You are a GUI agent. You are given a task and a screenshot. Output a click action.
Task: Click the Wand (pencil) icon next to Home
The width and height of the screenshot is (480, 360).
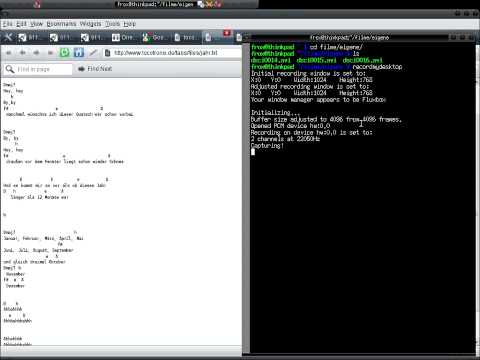(x=93, y=53)
